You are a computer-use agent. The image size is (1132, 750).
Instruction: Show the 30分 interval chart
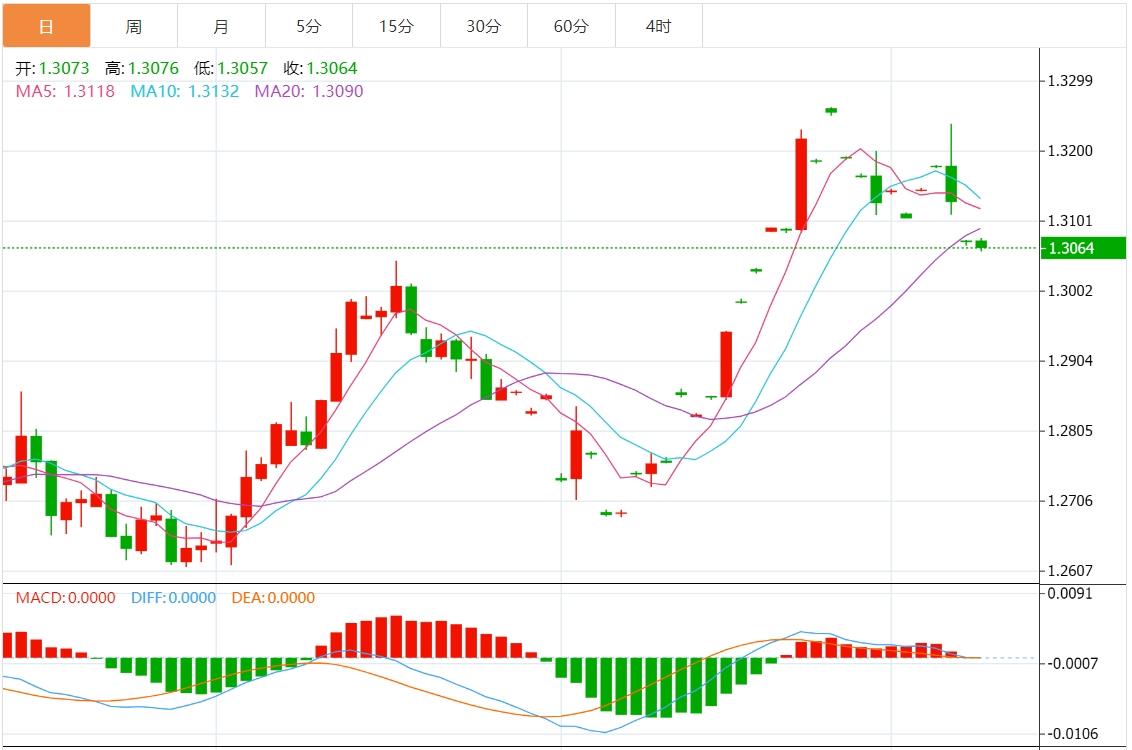484,26
